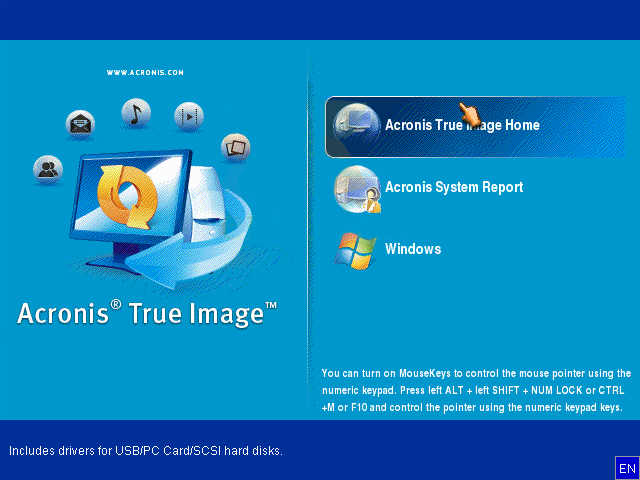Click the Acronis True Image logo title
640x480 pixels.
147,314
